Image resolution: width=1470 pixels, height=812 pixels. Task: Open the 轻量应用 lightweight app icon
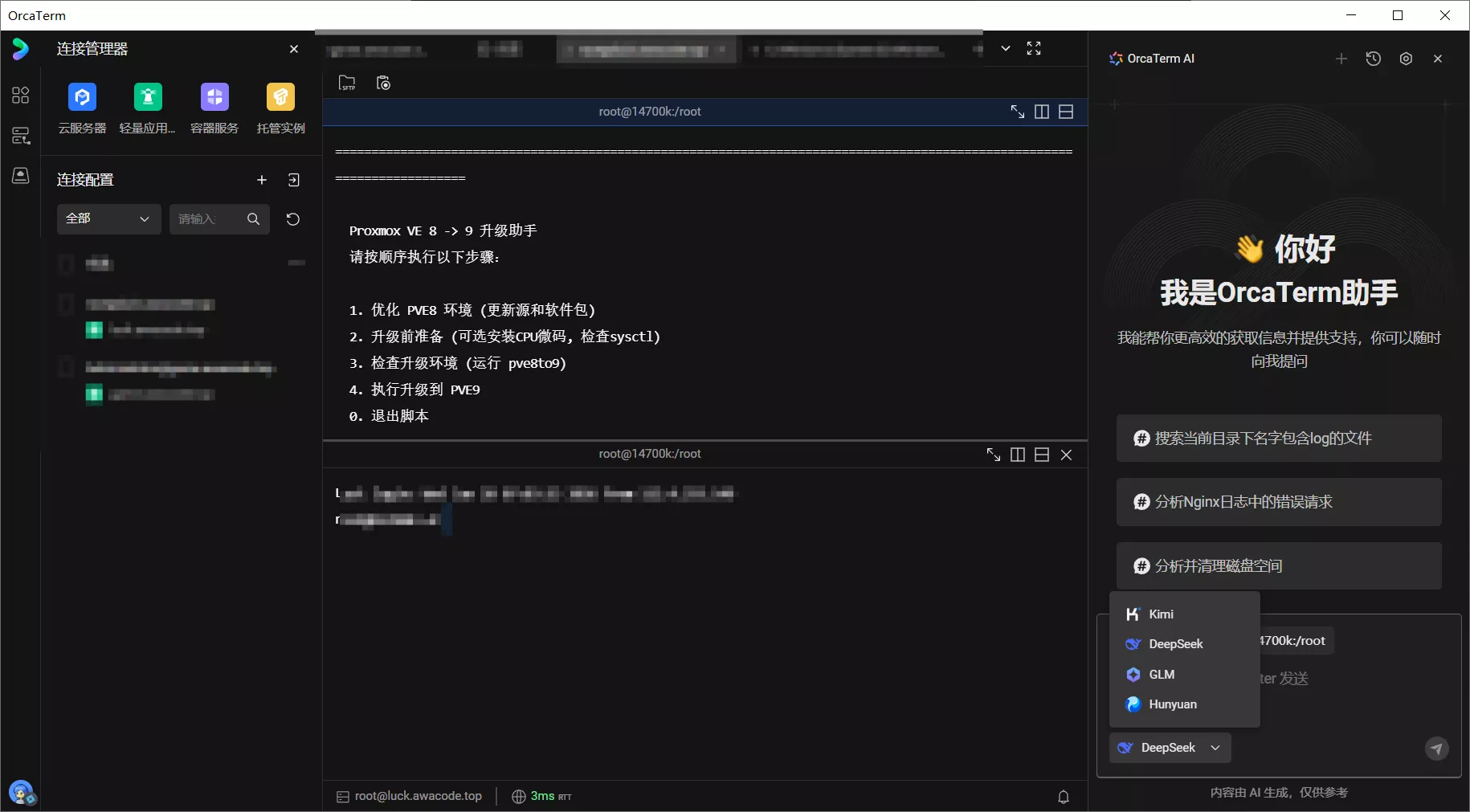tap(148, 98)
